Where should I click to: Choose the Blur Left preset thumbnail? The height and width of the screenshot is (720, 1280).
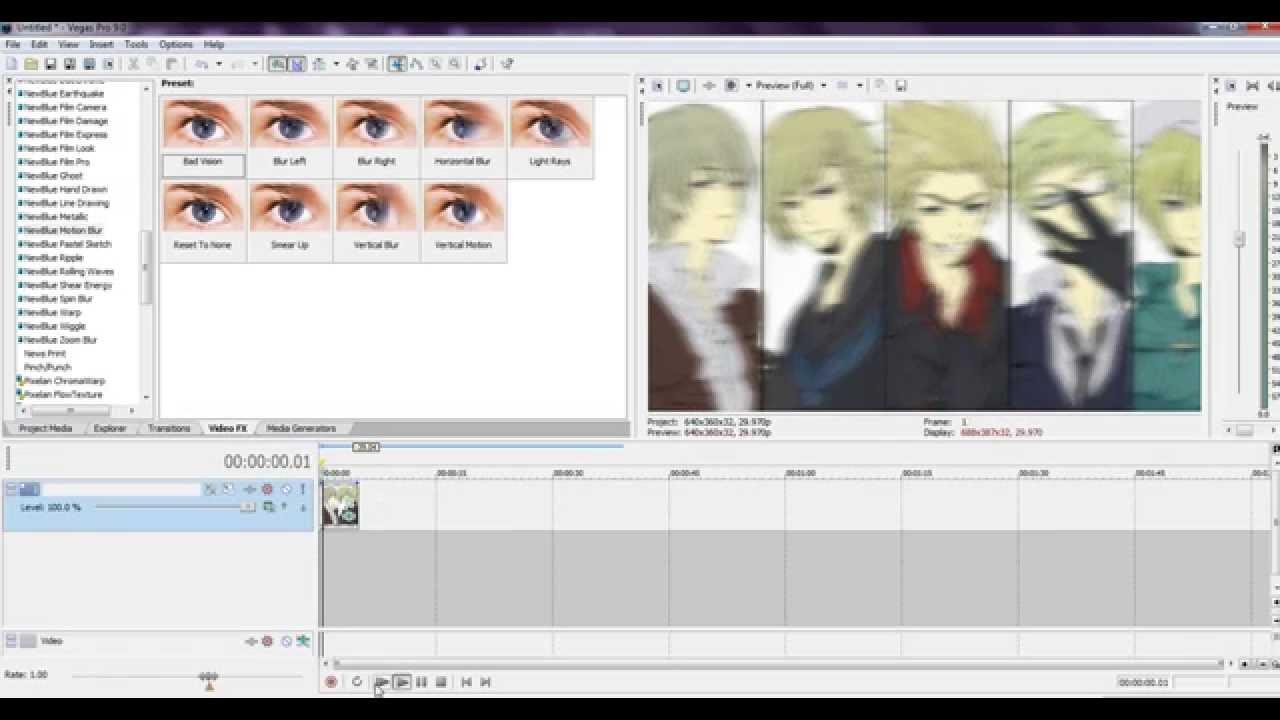(x=290, y=137)
